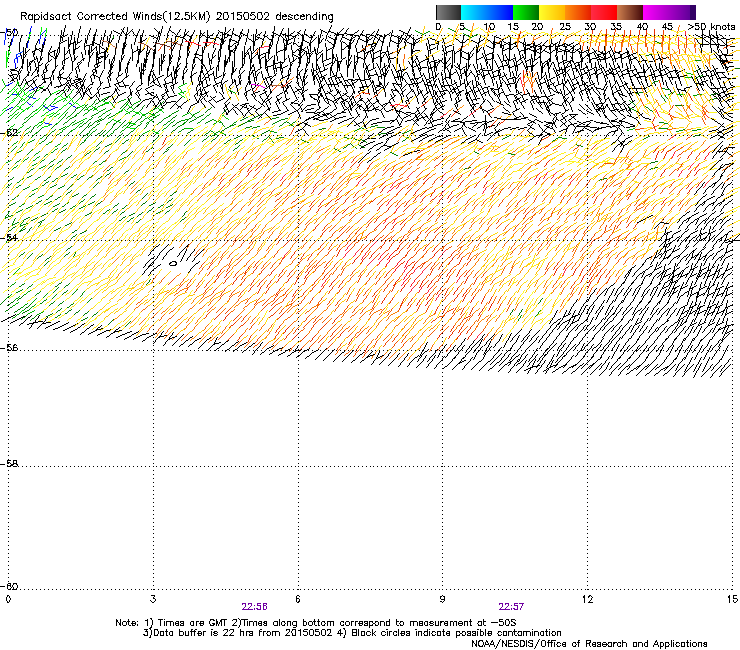This screenshot has width=740, height=650.
Task: Click the 'Times are GMT' note line
Action: 315,623
